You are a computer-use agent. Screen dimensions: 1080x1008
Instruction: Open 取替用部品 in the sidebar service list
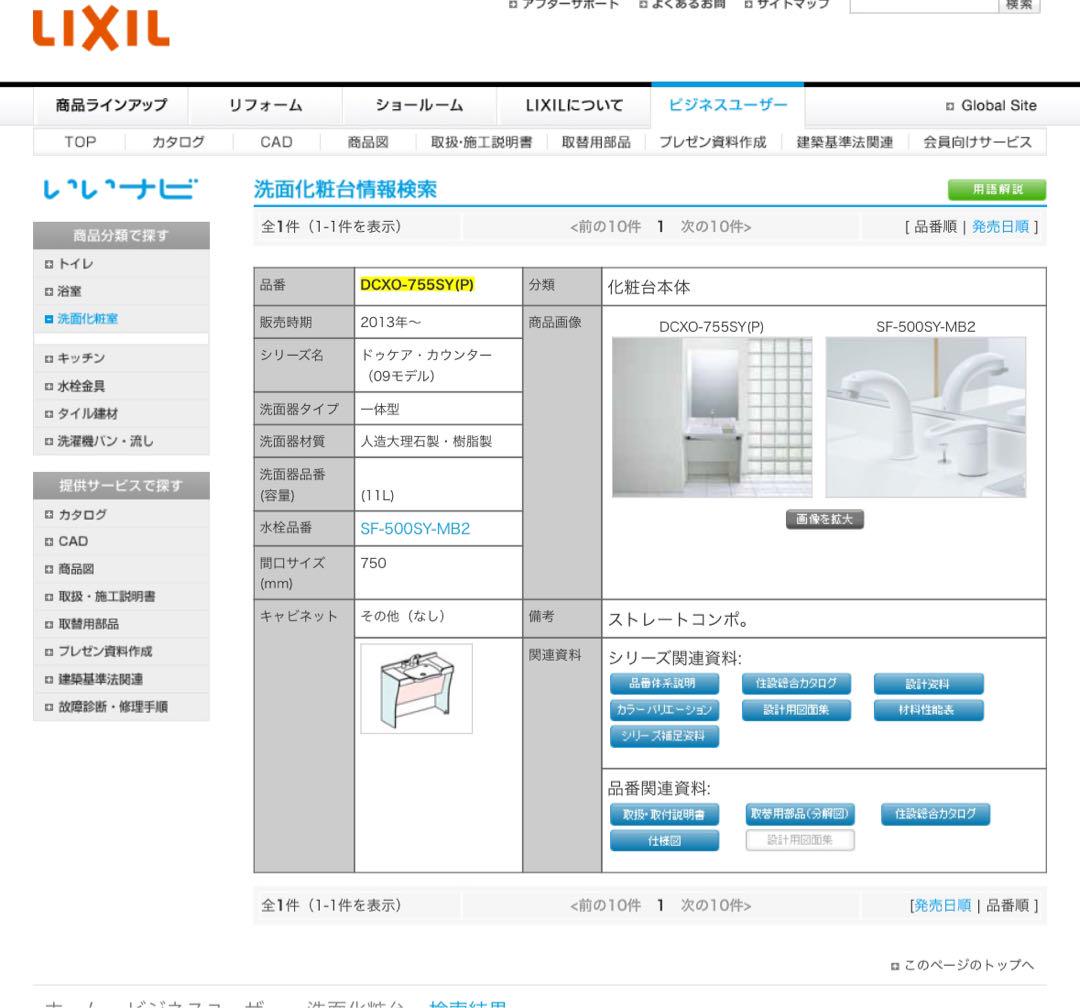[x=121, y=624]
